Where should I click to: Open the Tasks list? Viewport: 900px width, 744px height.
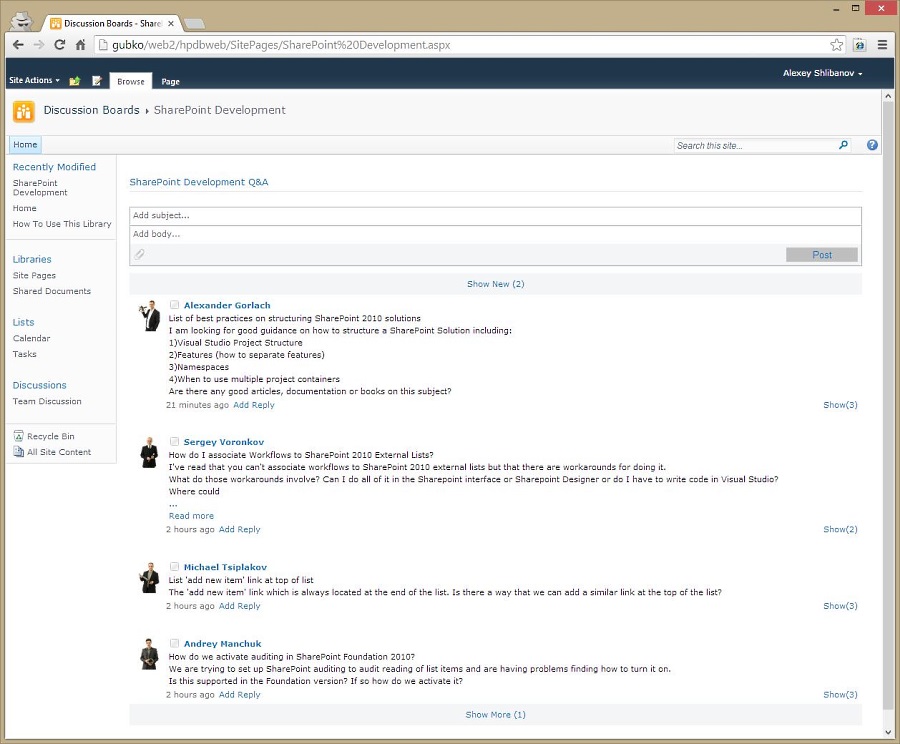click(25, 354)
